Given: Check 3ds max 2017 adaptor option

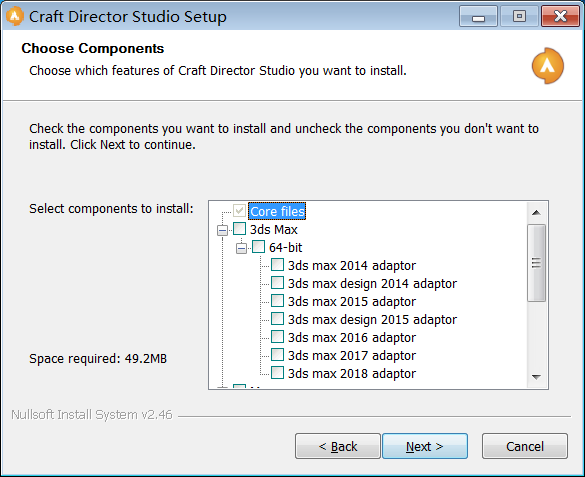Looking at the screenshot, I should [x=277, y=354].
